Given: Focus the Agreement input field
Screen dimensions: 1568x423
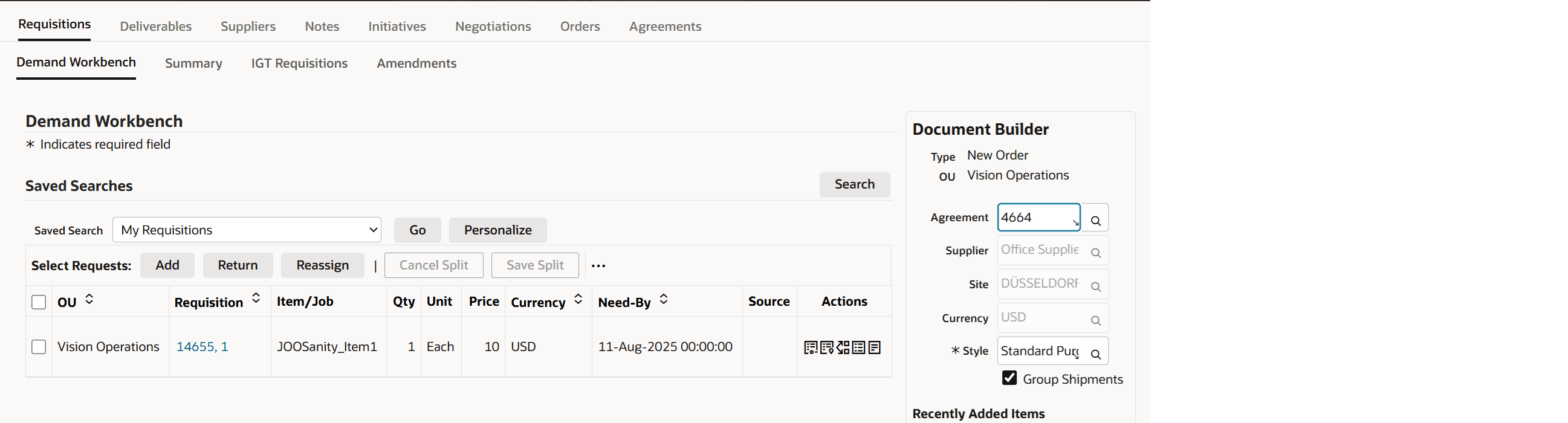Looking at the screenshot, I should [1035, 218].
